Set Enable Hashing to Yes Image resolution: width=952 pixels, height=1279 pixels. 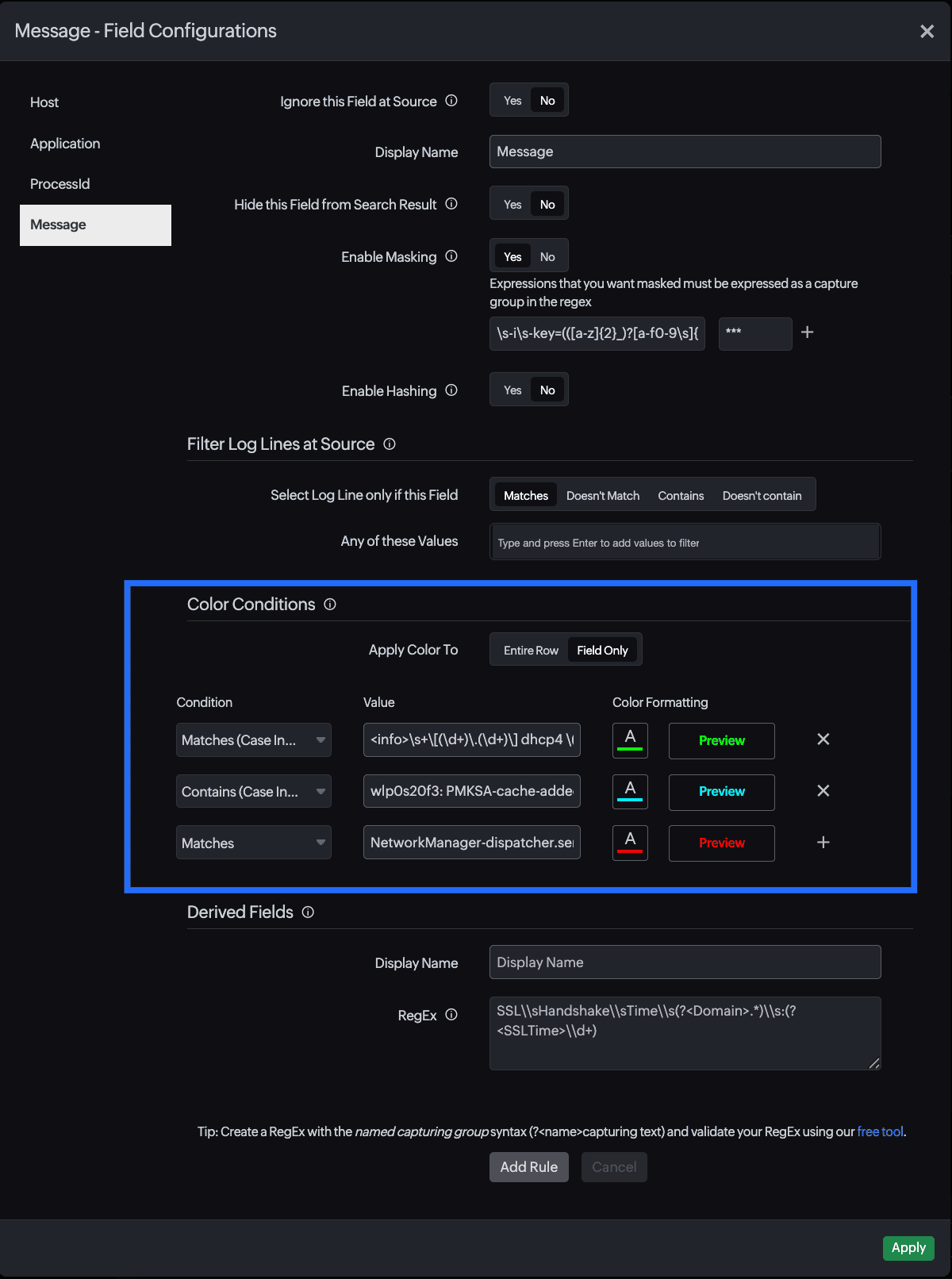(x=512, y=390)
